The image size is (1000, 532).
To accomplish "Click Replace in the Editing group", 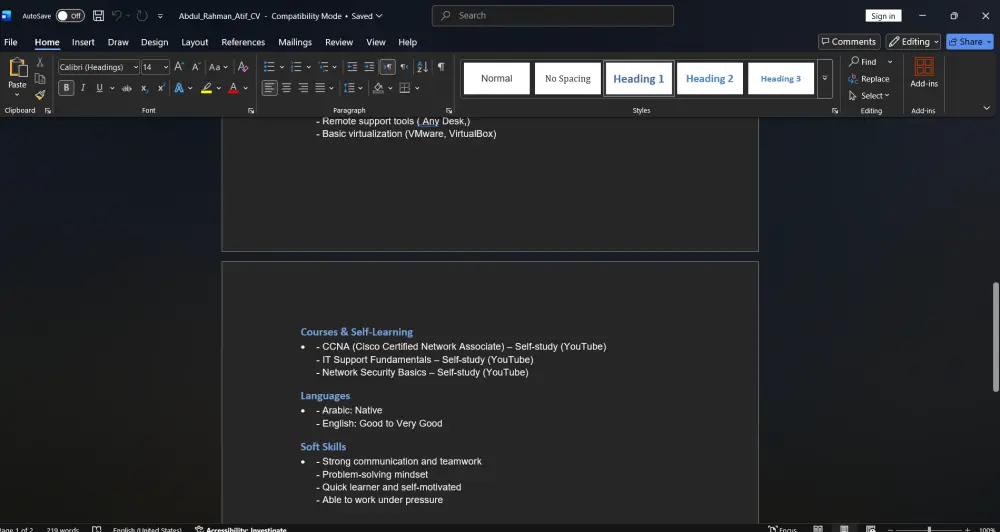I will tap(869, 79).
